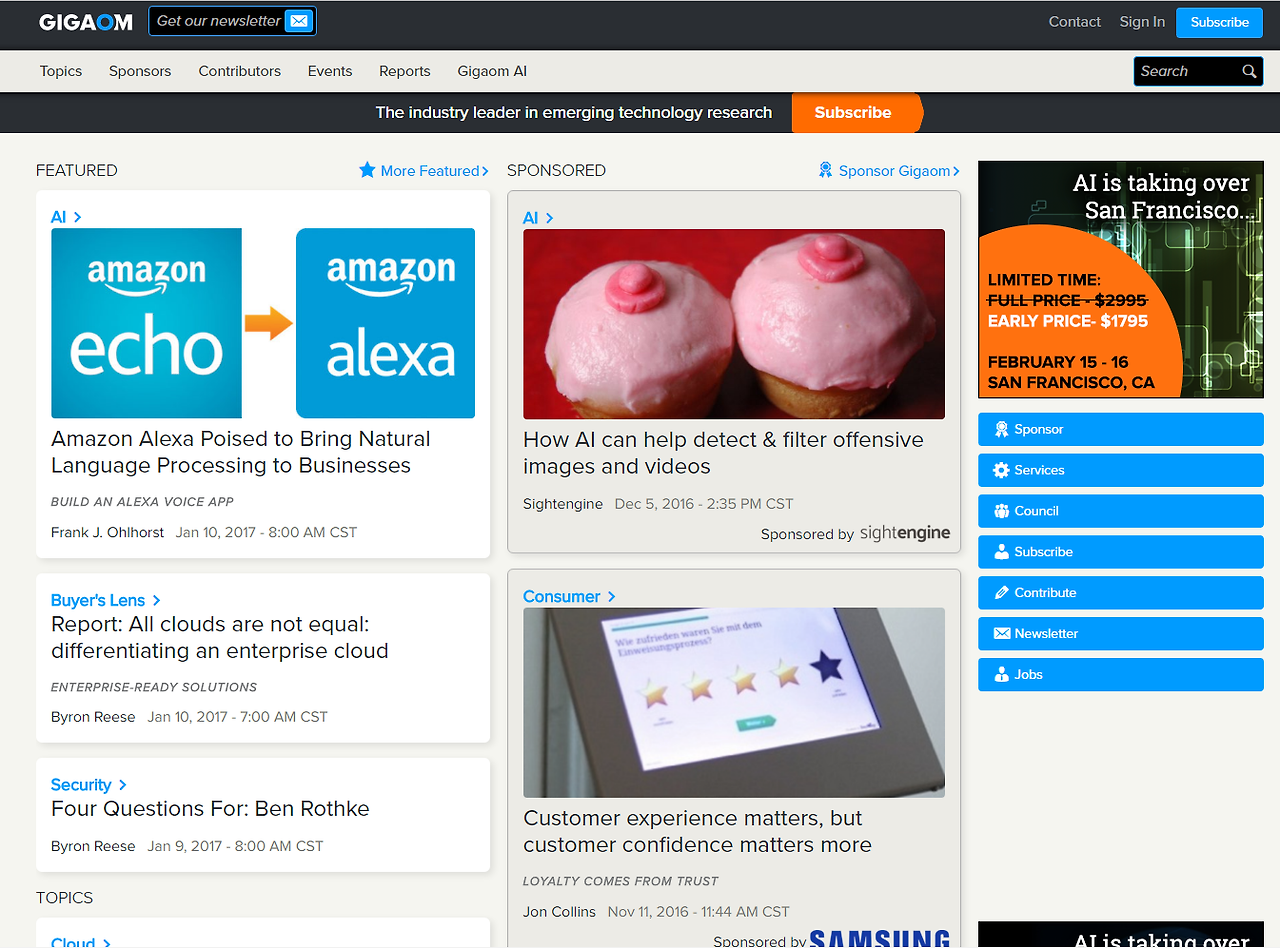
Task: Click the chevron after Sponsor Gigaom
Action: pos(956,171)
